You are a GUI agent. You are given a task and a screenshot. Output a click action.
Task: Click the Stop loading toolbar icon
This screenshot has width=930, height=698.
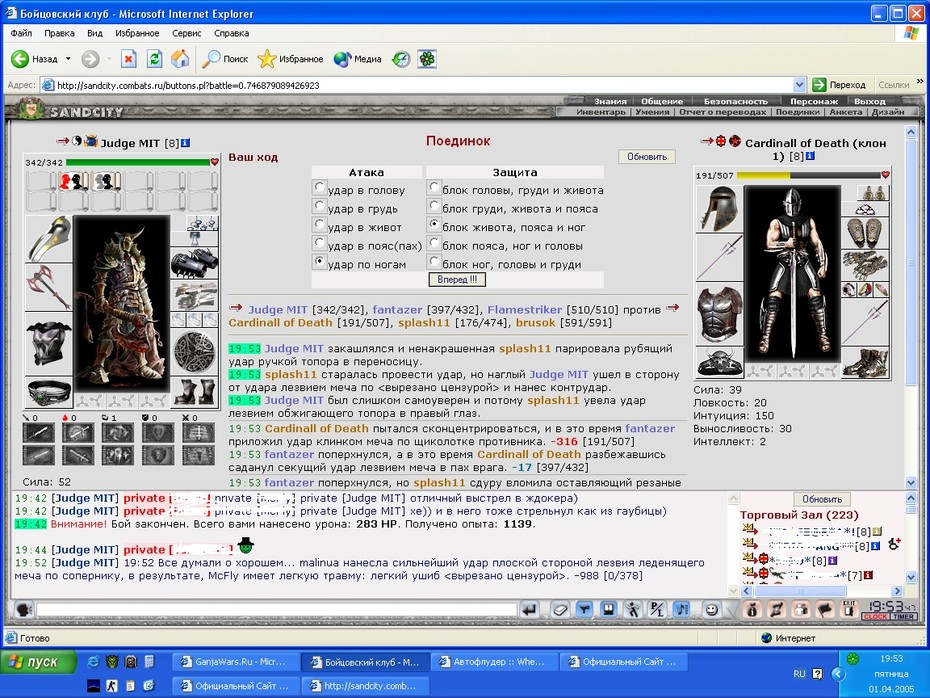pos(129,59)
